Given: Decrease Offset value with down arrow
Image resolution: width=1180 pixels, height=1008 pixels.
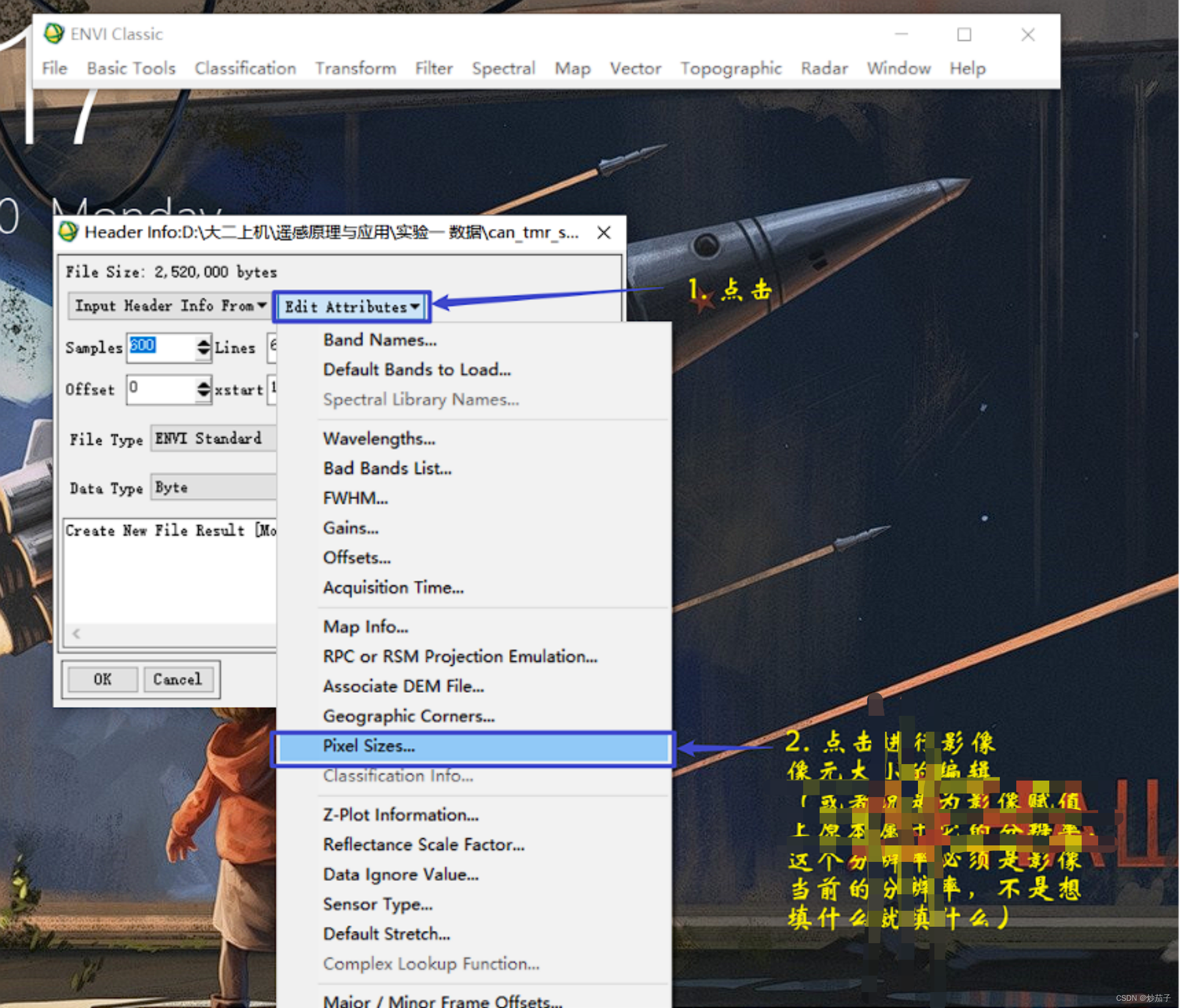Looking at the screenshot, I should [203, 394].
